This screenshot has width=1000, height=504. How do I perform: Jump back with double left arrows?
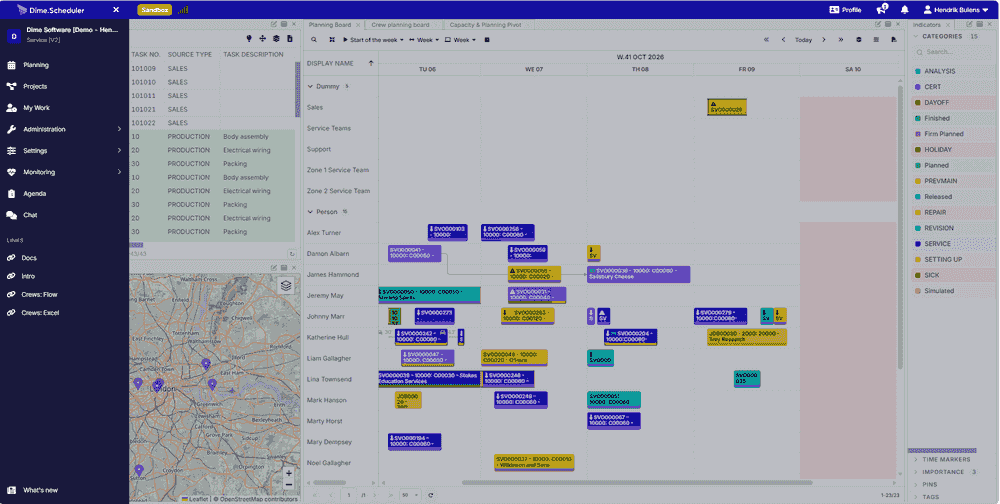click(766, 40)
